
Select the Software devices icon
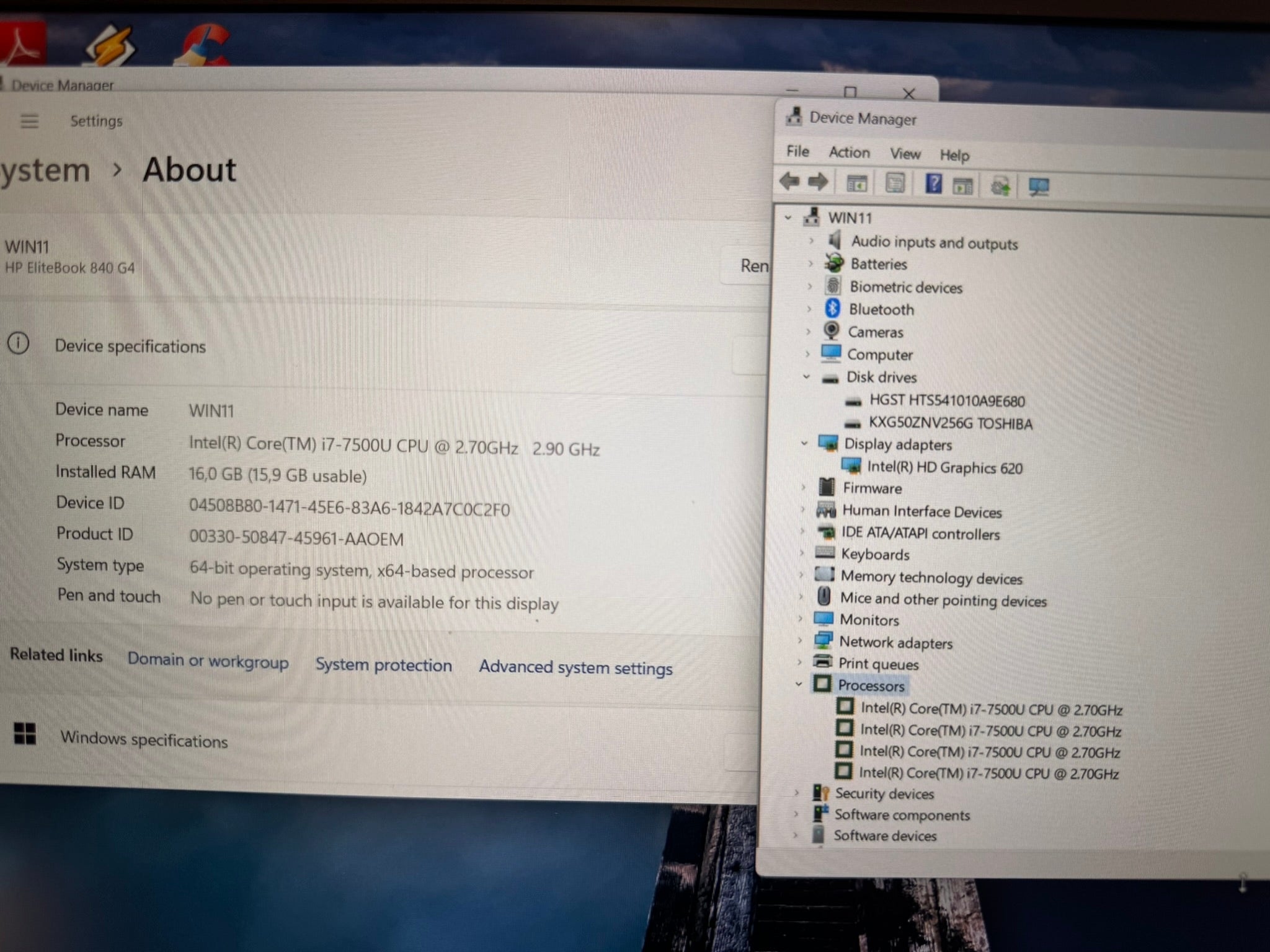click(818, 834)
